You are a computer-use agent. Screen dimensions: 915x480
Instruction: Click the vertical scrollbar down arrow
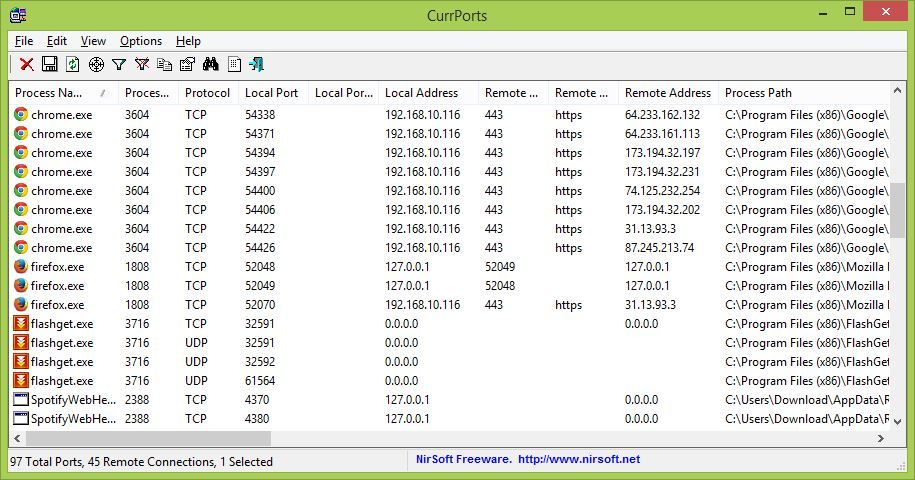click(x=897, y=421)
